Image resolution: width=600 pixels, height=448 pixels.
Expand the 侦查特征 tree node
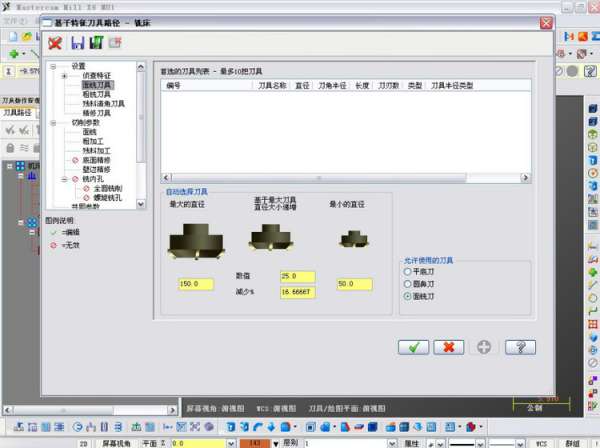pyautogui.click(x=64, y=76)
